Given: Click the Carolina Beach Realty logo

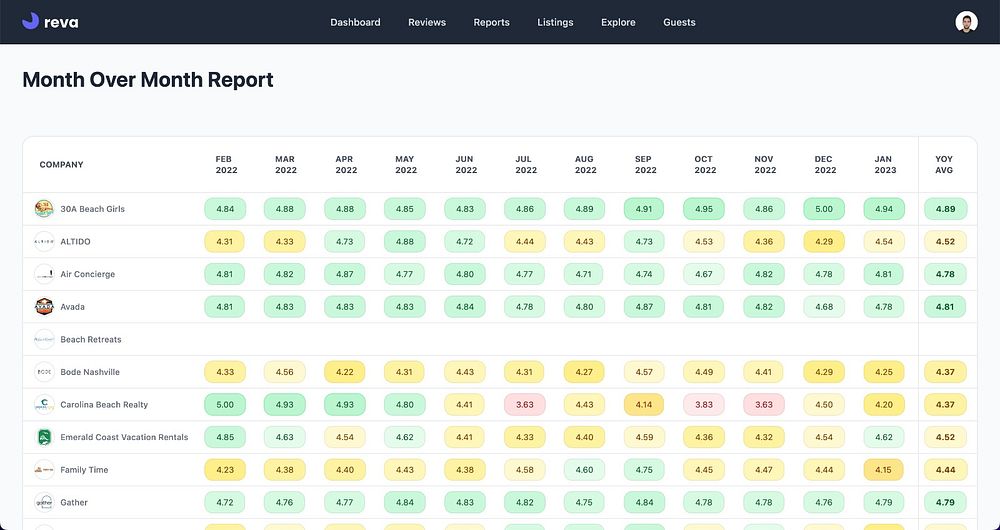Looking at the screenshot, I should point(44,404).
